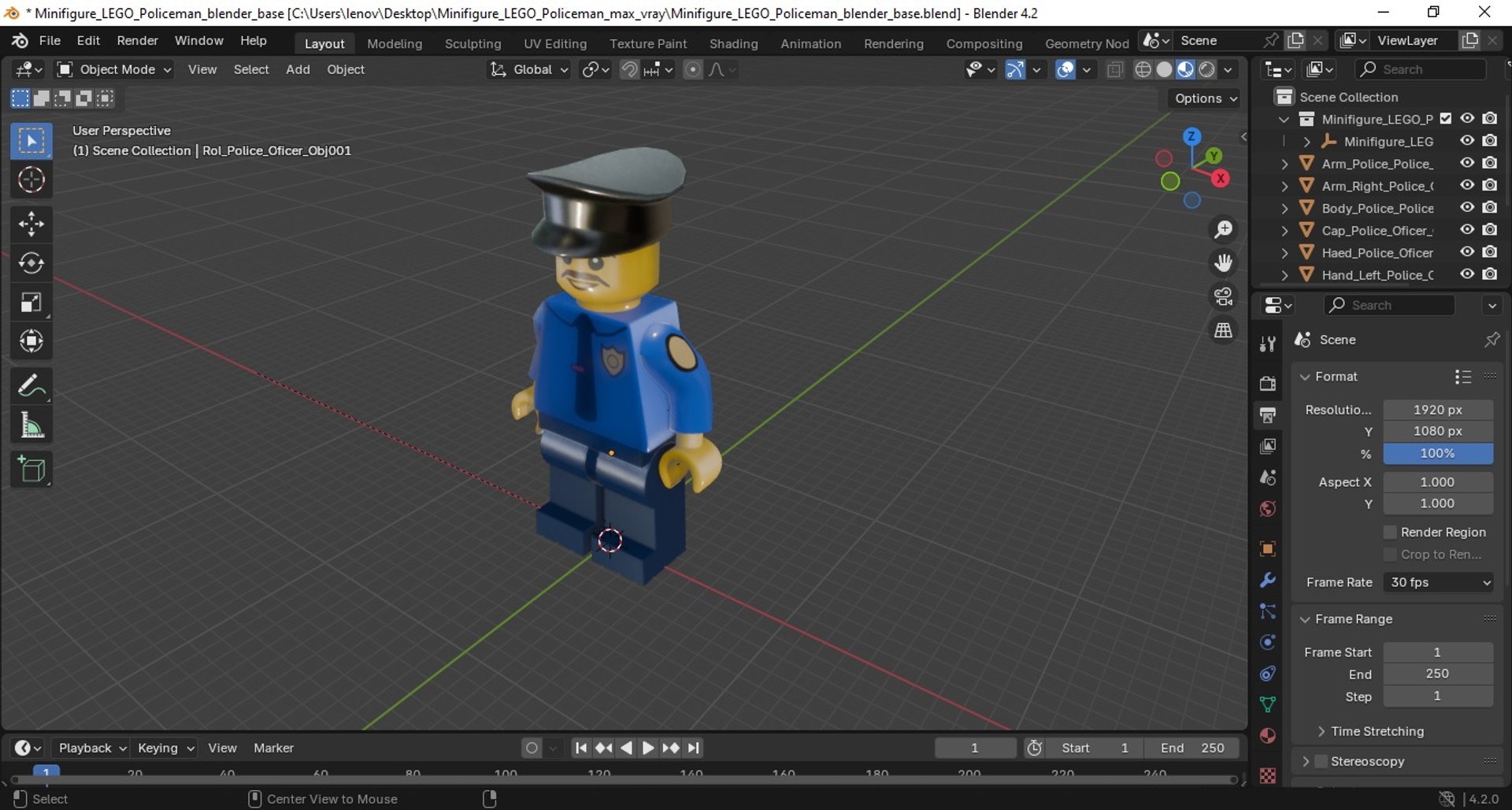Toggle X-ray display mode
1512x810 pixels.
coord(1115,69)
